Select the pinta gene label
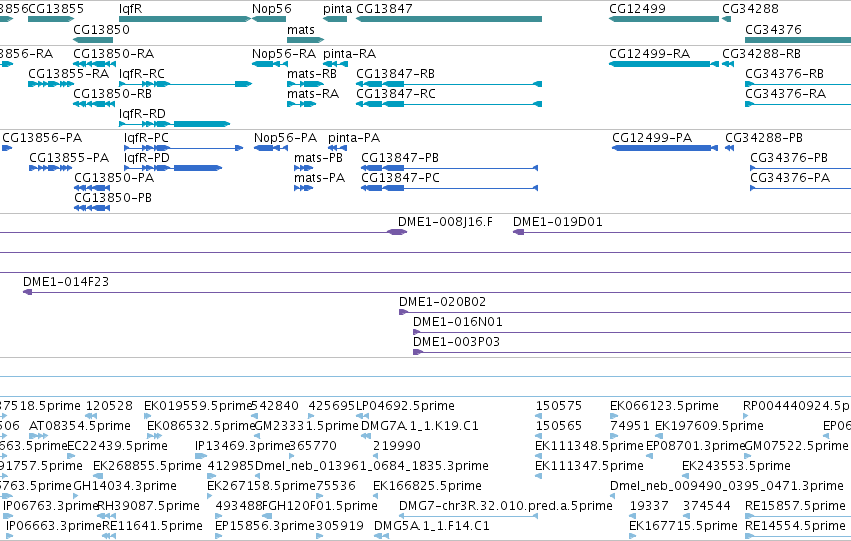The image size is (851, 541). coord(337,9)
